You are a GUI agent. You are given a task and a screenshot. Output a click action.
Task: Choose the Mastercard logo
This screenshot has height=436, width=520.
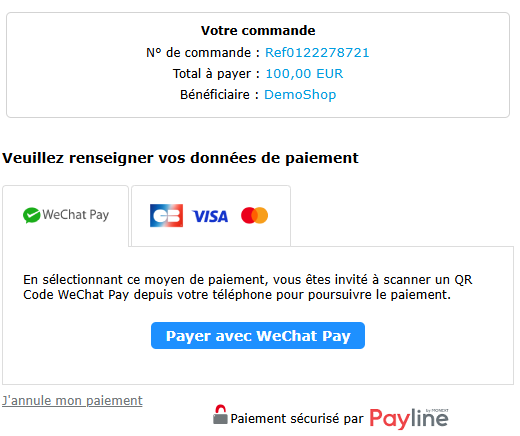(254, 215)
